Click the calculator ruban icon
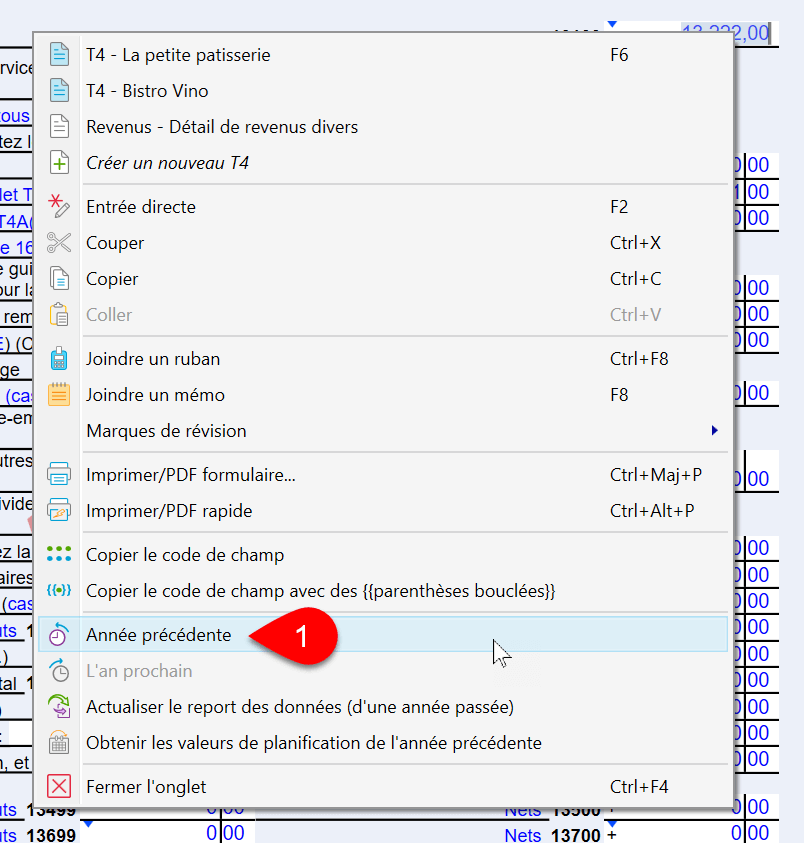 pyautogui.click(x=59, y=359)
